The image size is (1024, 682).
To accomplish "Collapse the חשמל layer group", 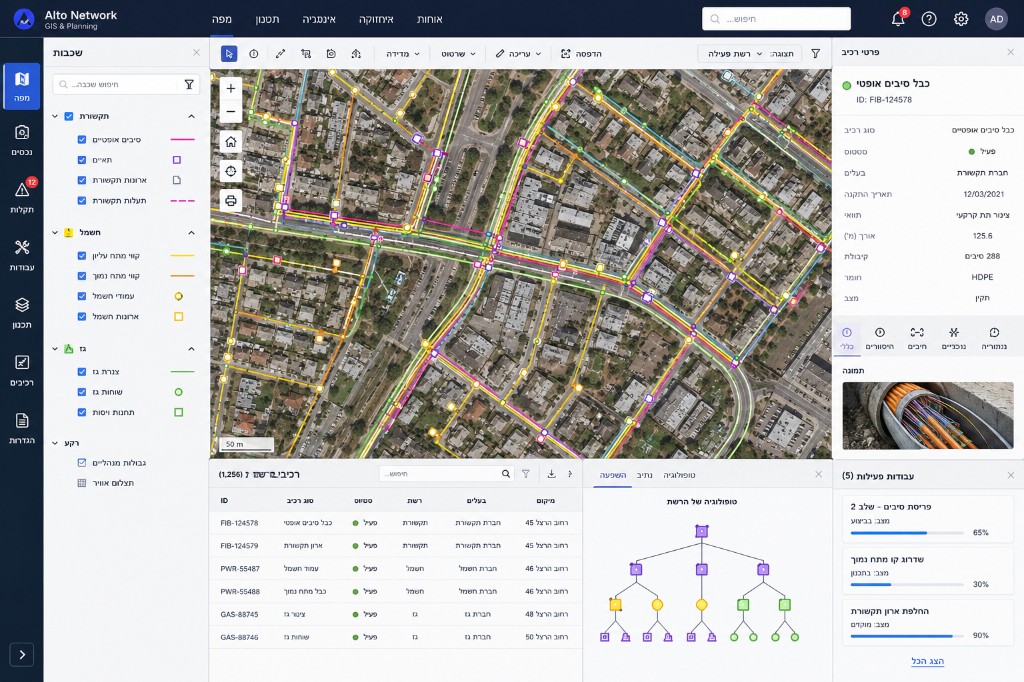I will pyautogui.click(x=191, y=233).
